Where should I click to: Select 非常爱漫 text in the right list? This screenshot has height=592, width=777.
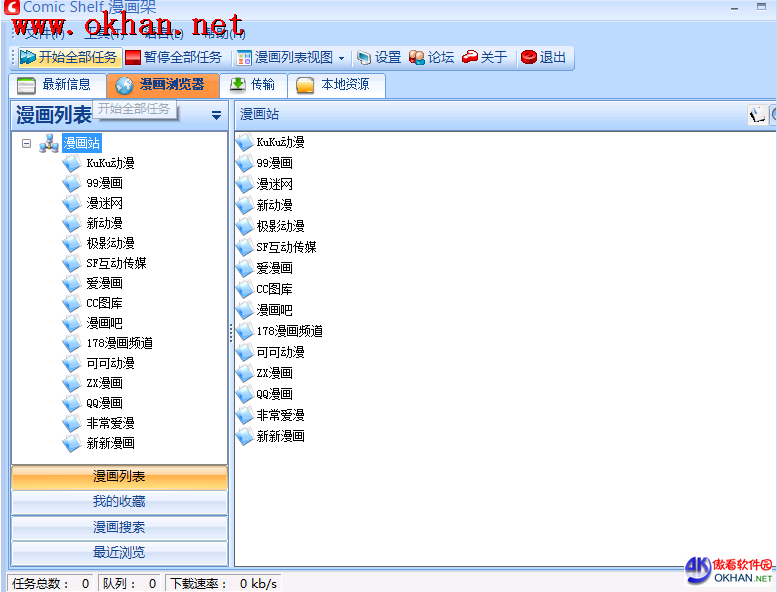280,415
